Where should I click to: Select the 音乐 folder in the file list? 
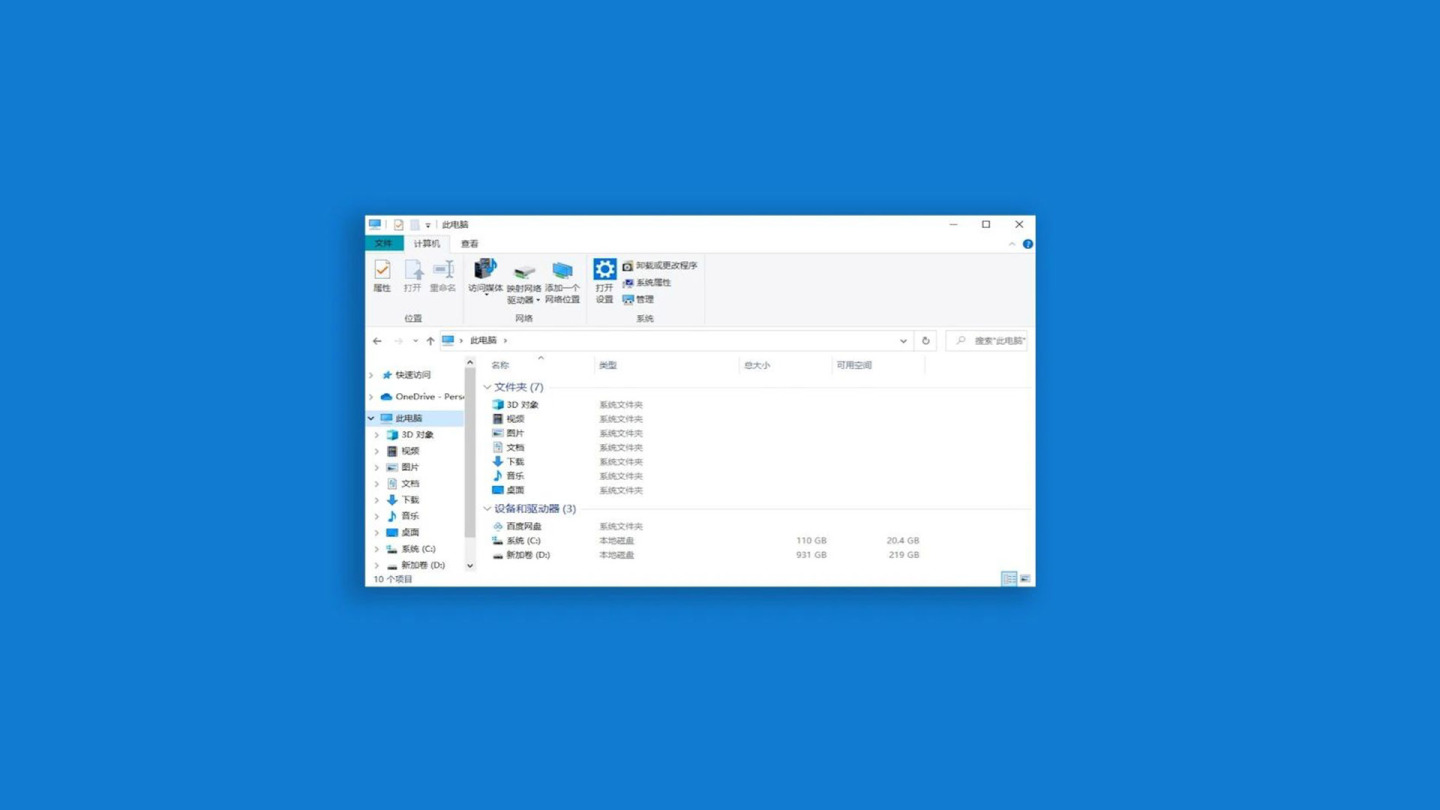[x=508, y=476]
